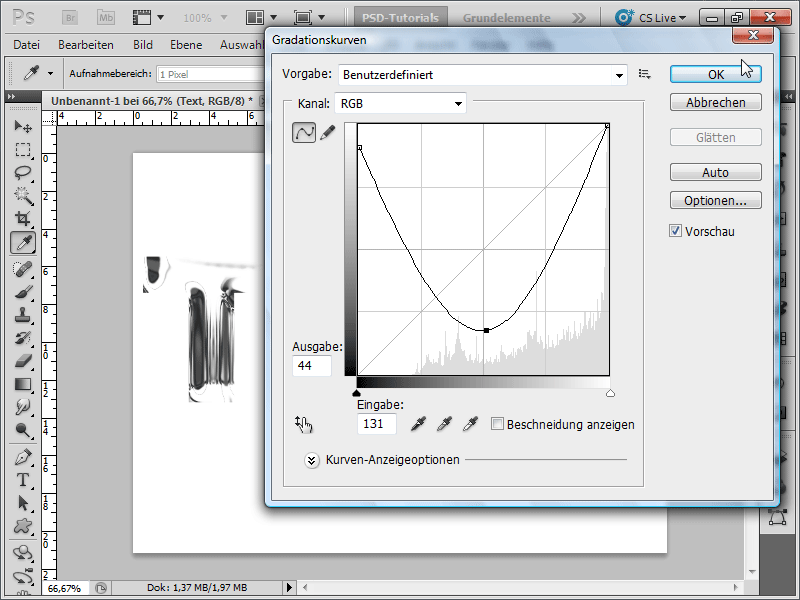
Task: Select the Path Selection tool
Action: click(23, 503)
